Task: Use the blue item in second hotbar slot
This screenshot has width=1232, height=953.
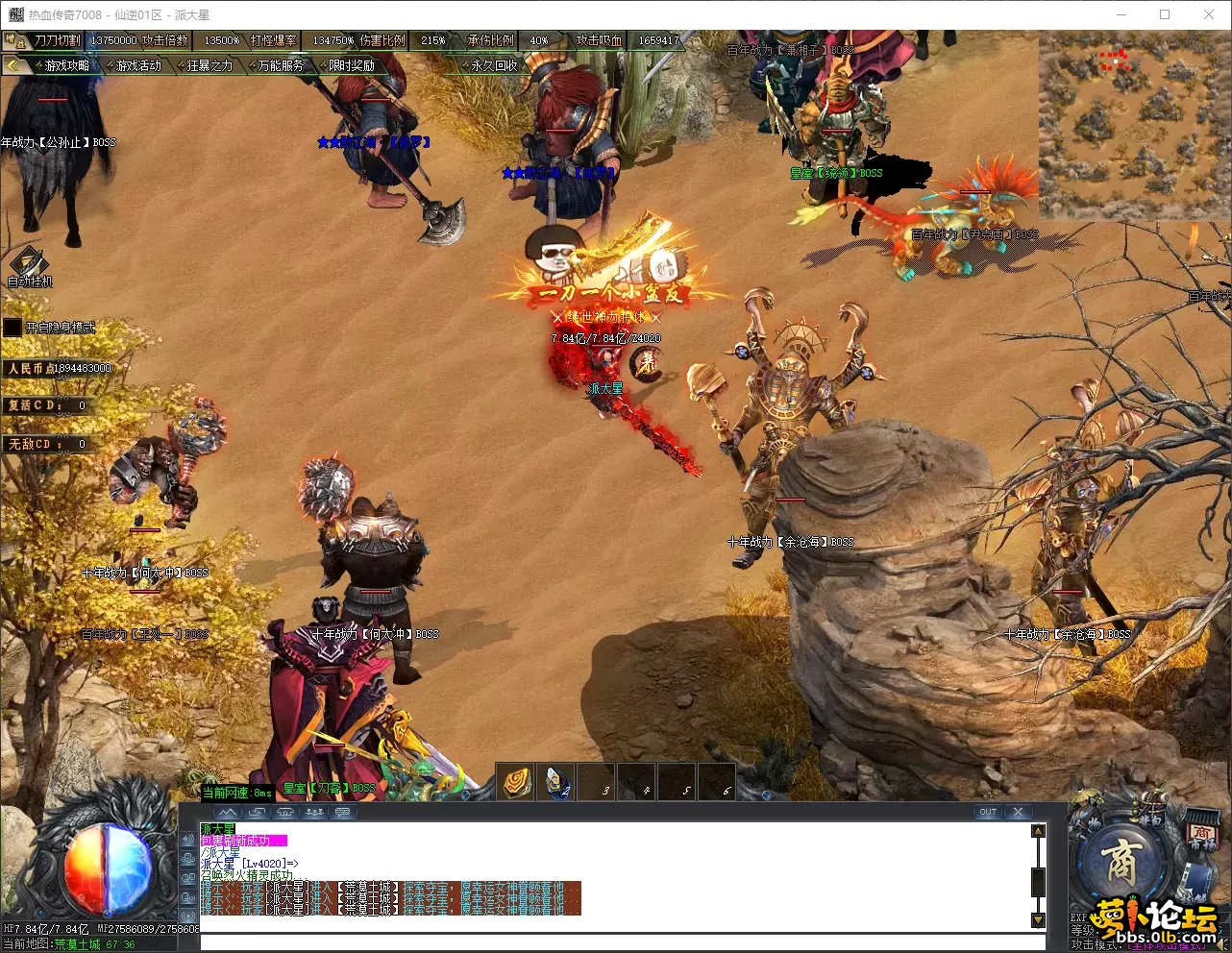Action: [x=557, y=782]
